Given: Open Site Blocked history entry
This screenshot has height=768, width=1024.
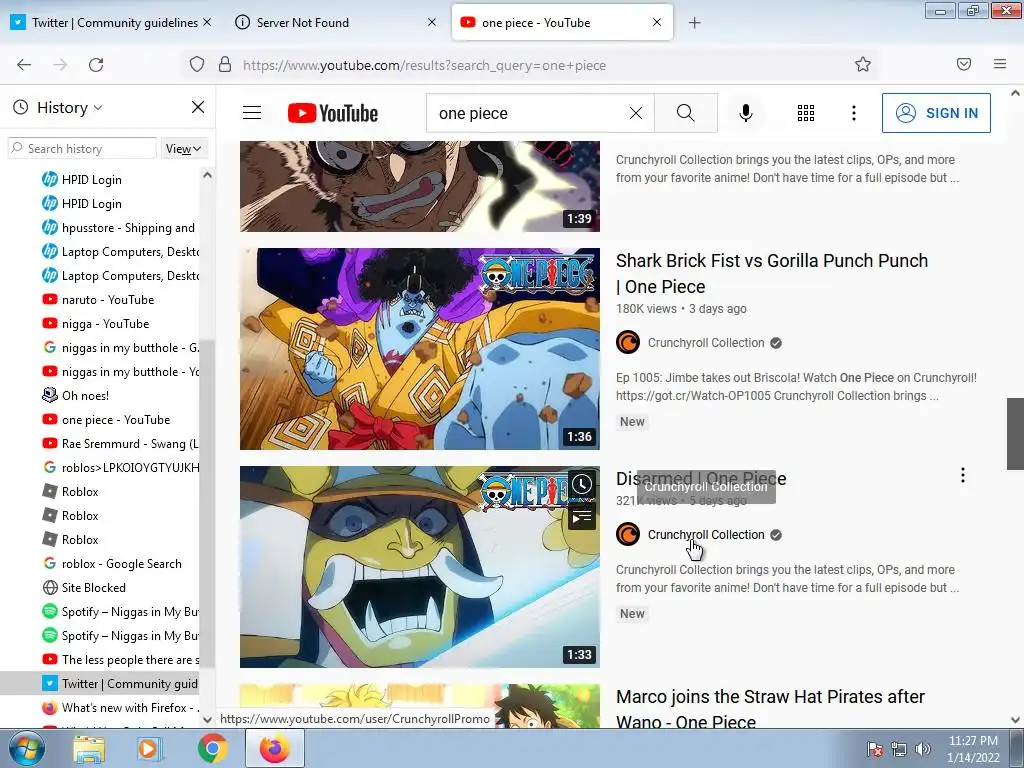Looking at the screenshot, I should pyautogui.click(x=93, y=588).
